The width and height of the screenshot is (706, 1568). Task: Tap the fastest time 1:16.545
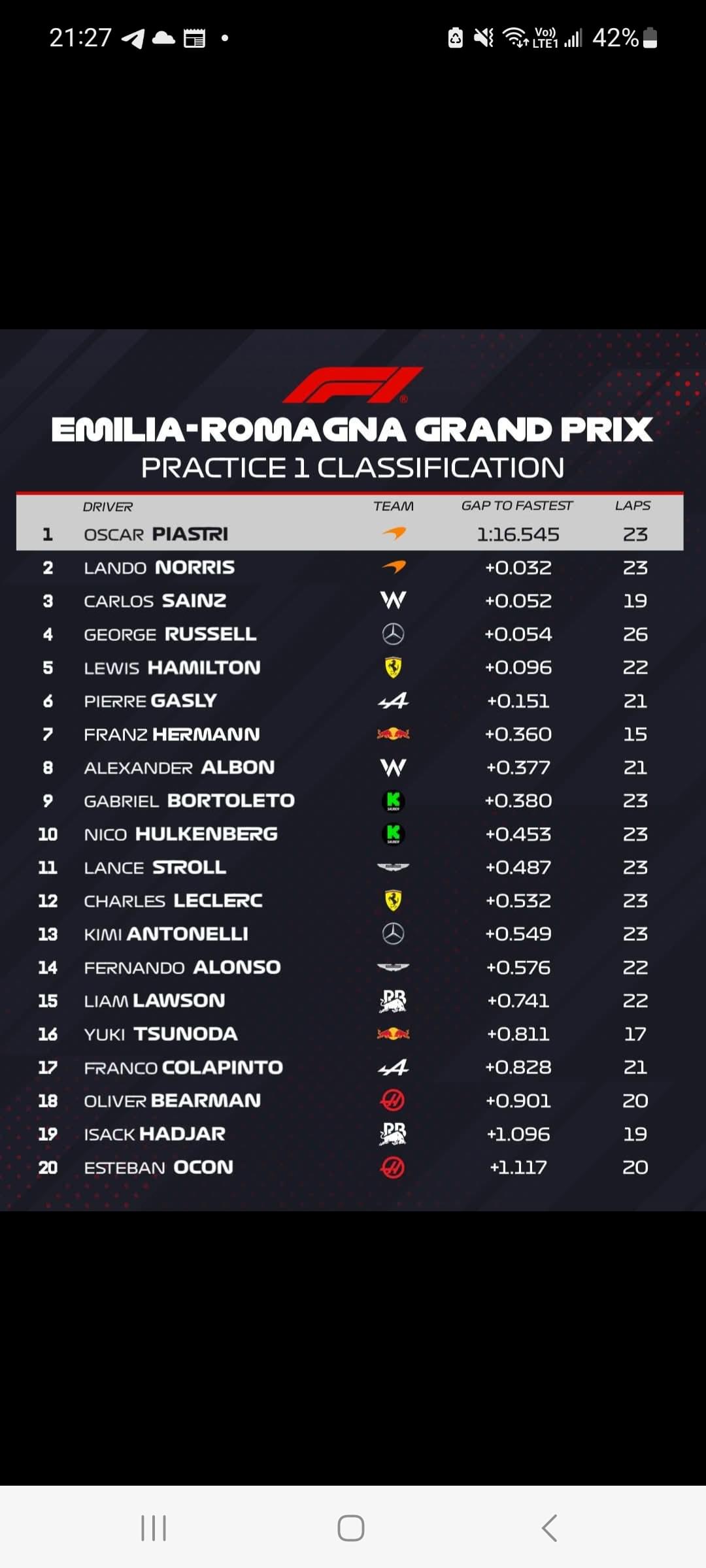518,534
